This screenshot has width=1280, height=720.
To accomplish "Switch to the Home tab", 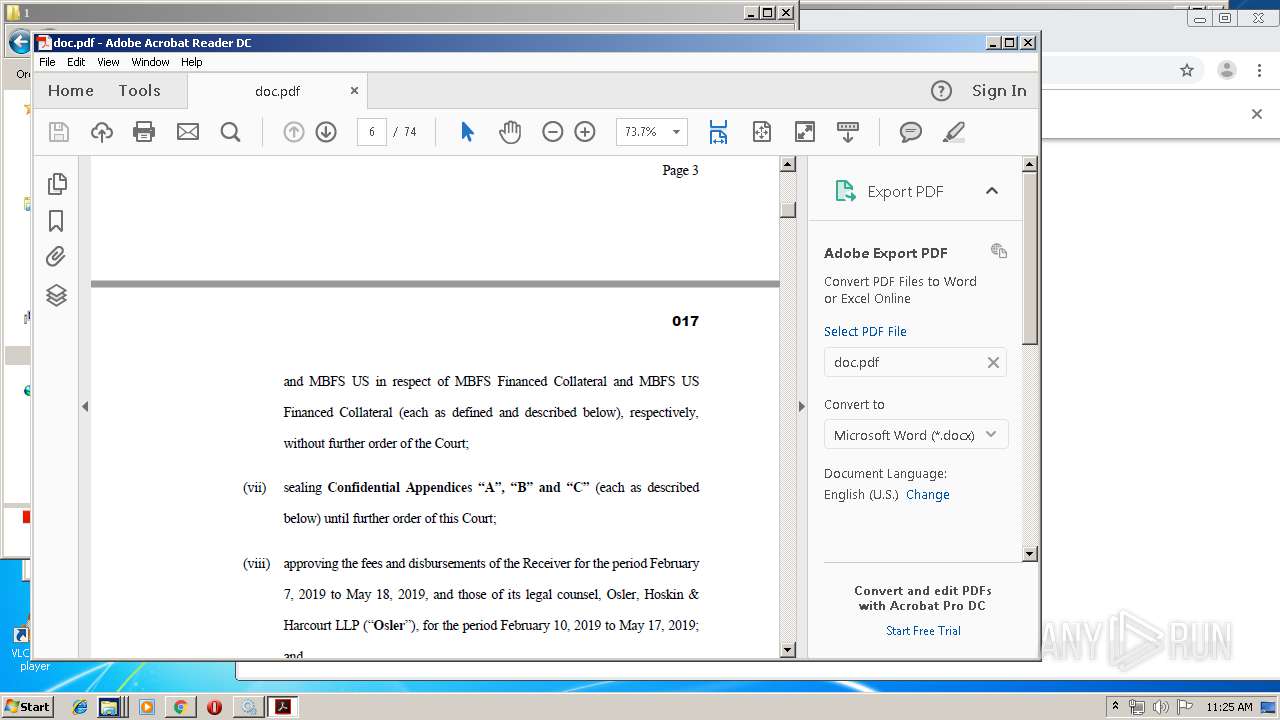I will click(71, 91).
